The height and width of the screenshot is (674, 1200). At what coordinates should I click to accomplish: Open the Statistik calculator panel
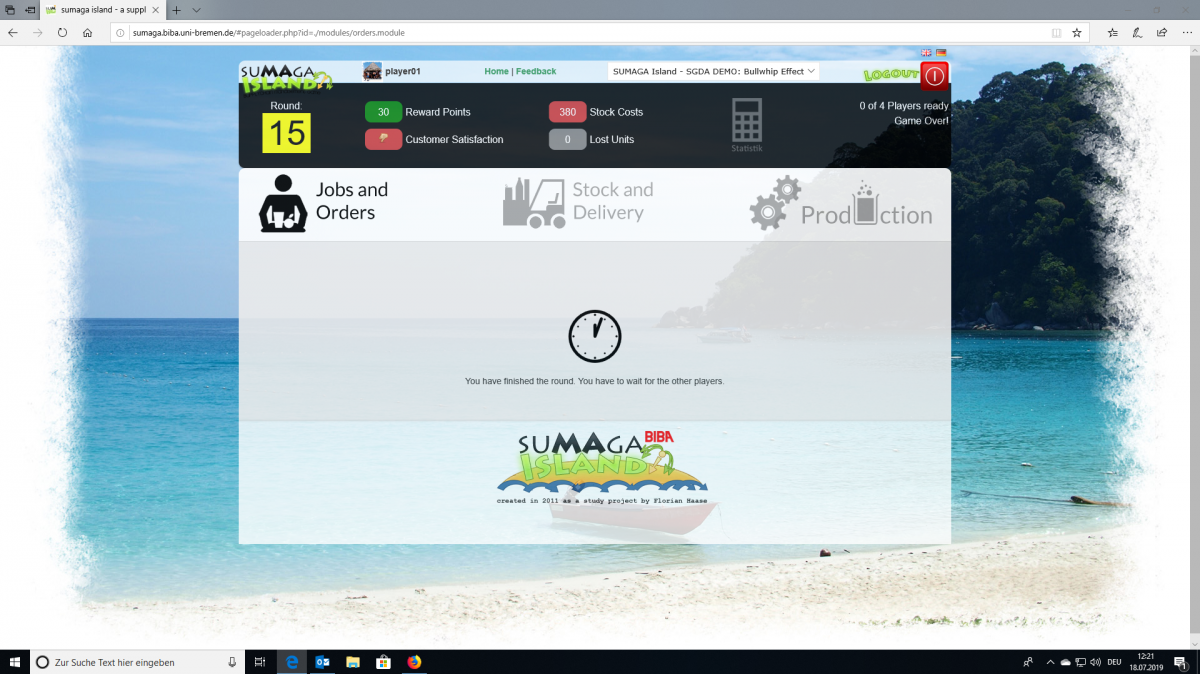tap(746, 122)
